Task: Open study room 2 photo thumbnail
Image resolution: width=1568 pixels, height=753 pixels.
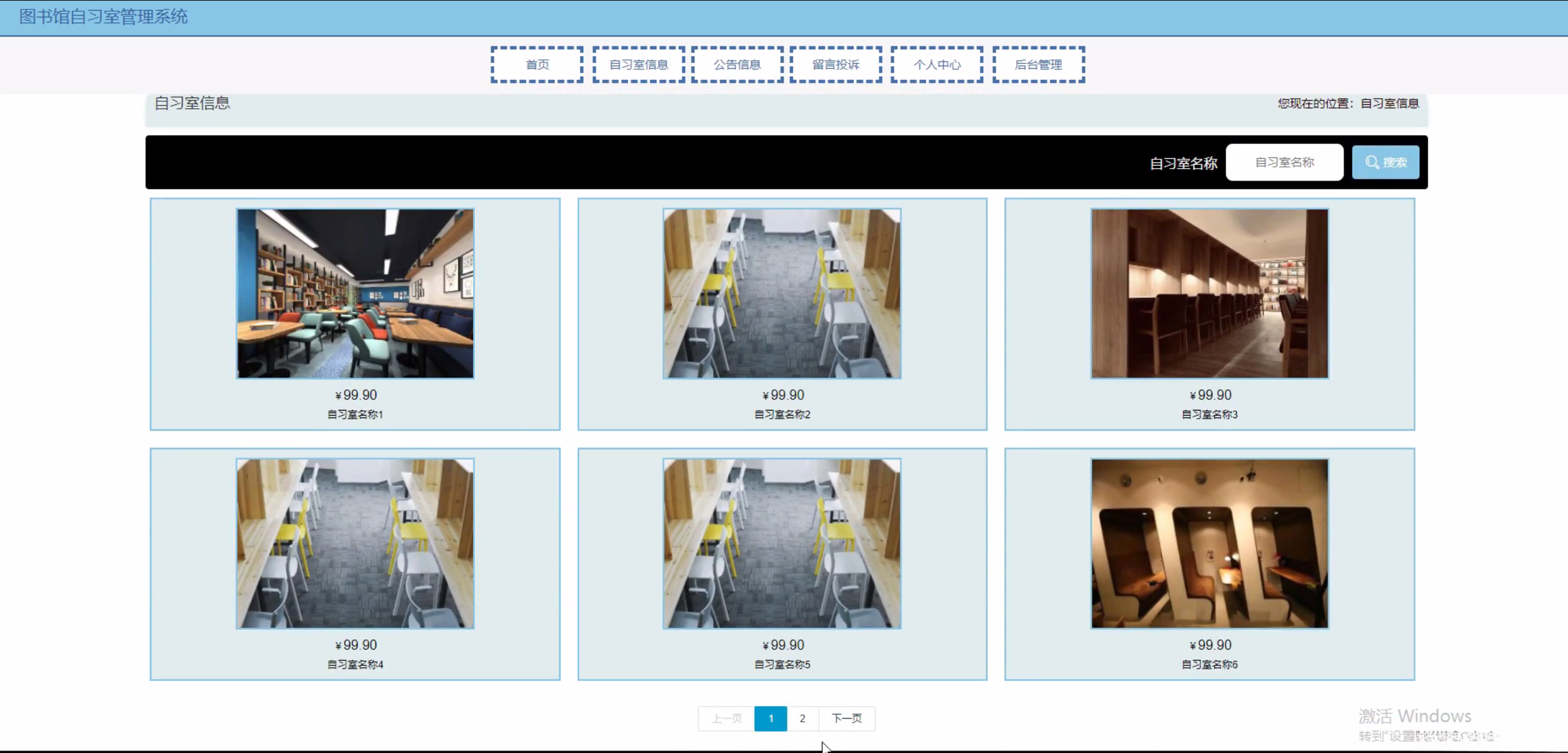Action: (x=782, y=294)
